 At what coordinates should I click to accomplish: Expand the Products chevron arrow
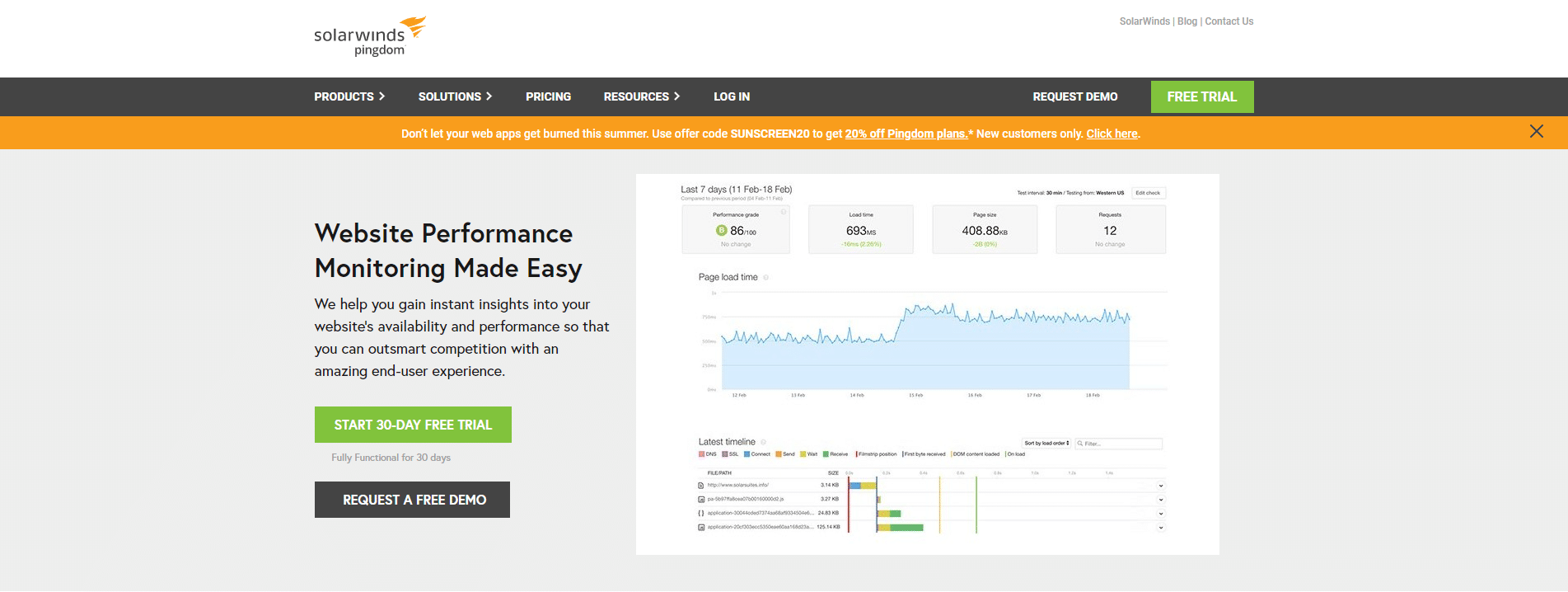(x=381, y=96)
